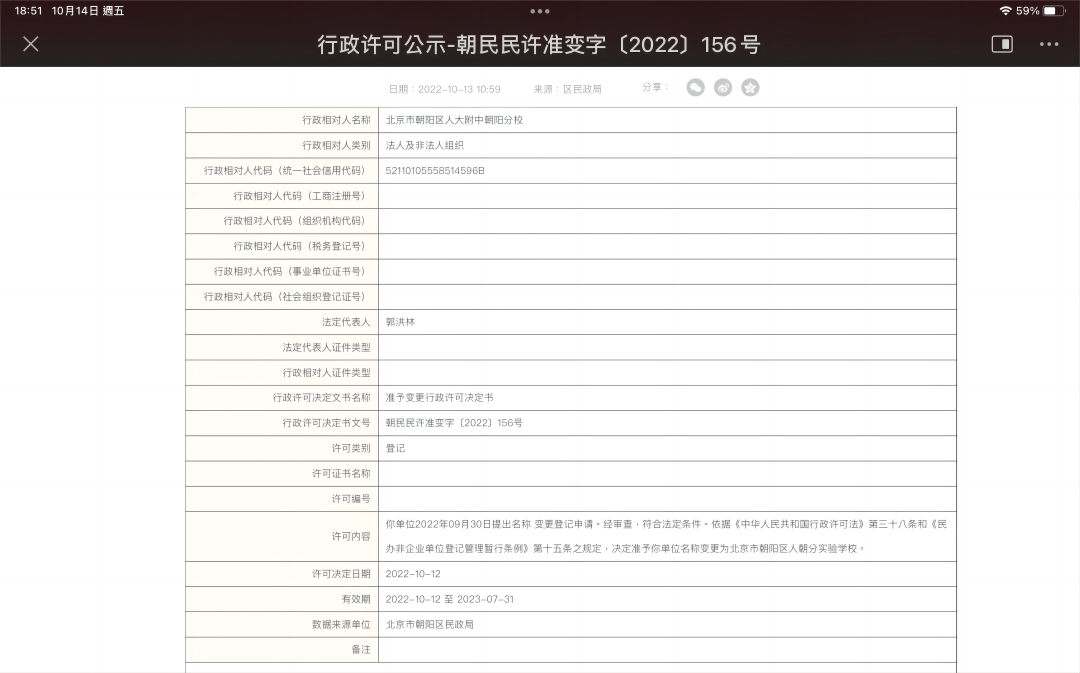Share via the Weibo icon
Screen dimensions: 1080x673
723,87
